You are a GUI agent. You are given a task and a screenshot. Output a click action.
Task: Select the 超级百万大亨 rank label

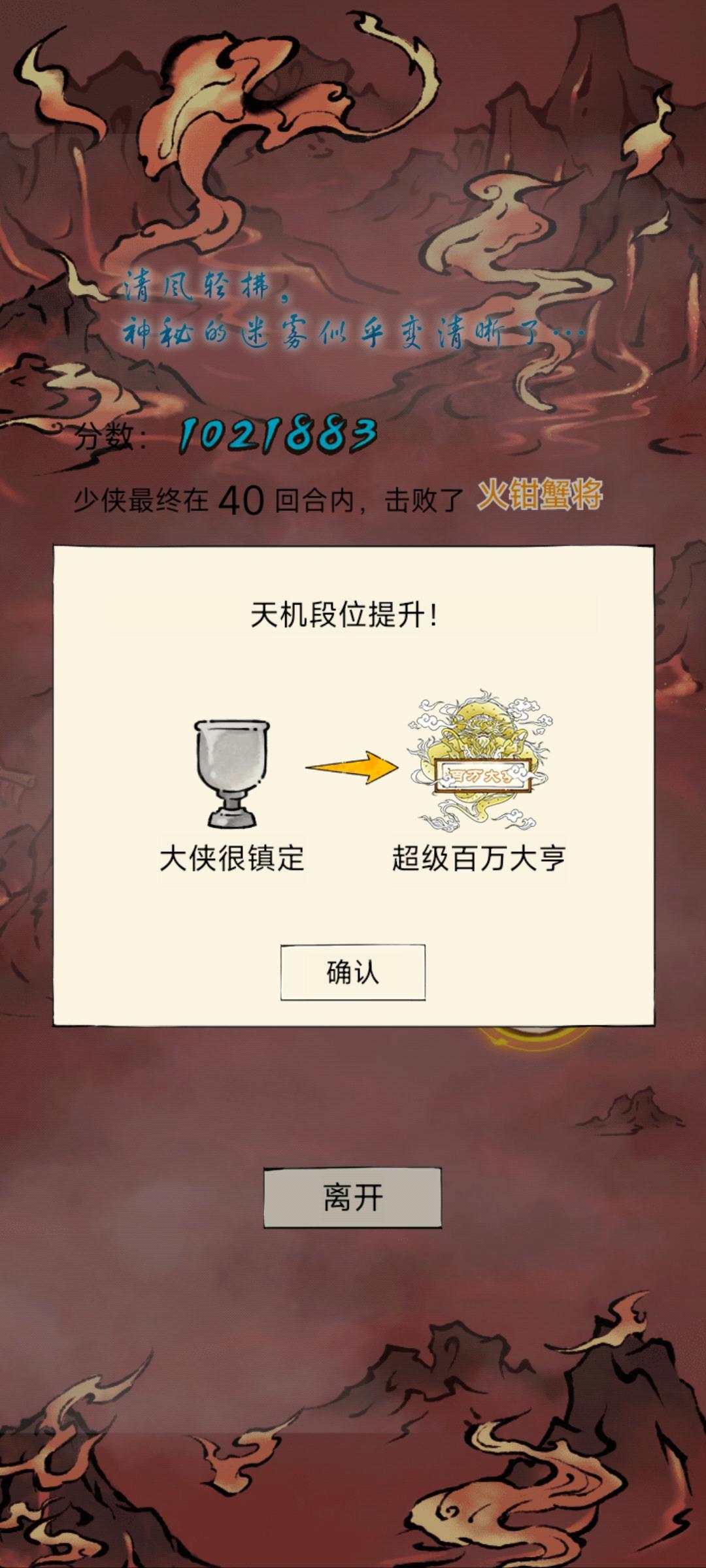[x=479, y=858]
